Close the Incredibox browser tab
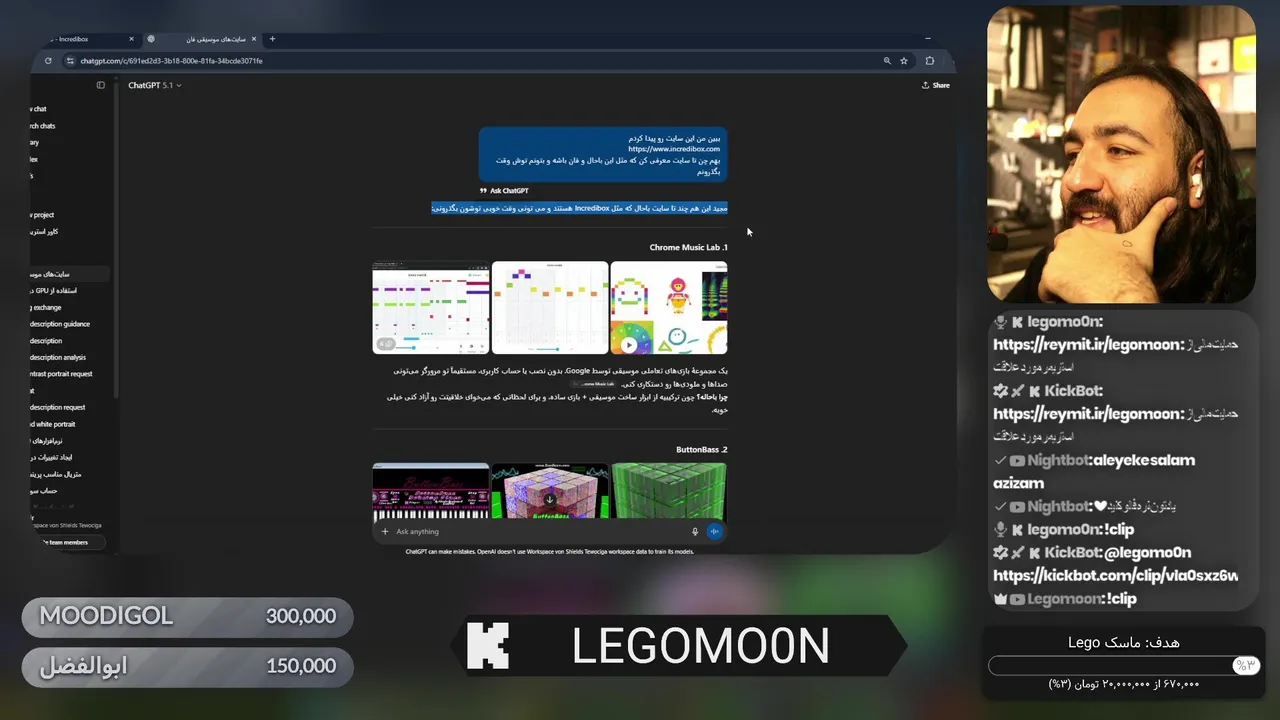This screenshot has height=720, width=1280. pyautogui.click(x=131, y=39)
